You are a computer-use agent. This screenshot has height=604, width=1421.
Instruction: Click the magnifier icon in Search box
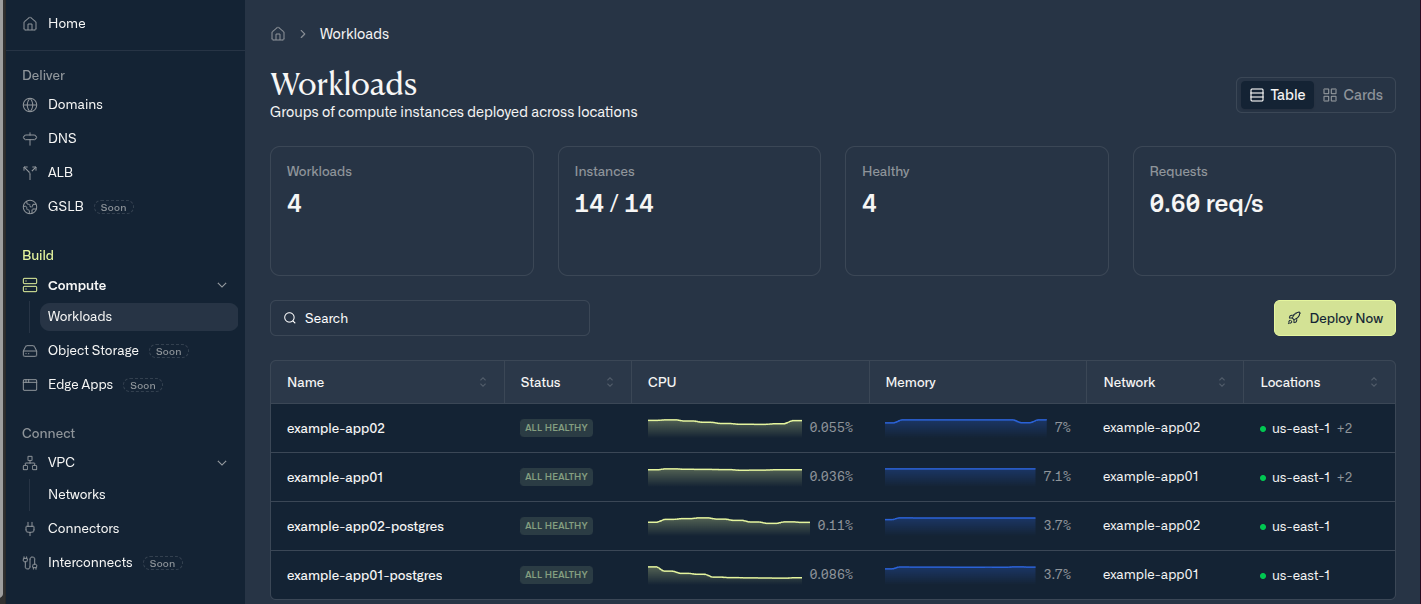tap(290, 318)
